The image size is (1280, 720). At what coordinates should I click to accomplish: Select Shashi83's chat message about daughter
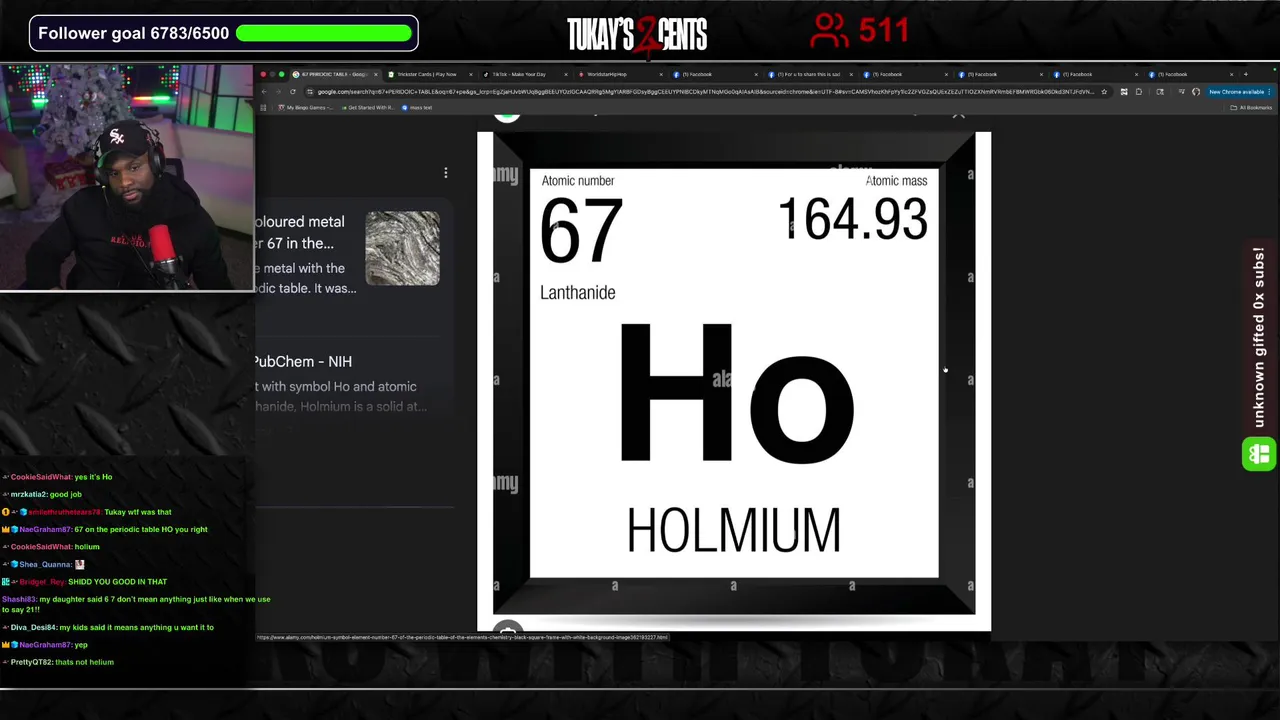pos(136,604)
